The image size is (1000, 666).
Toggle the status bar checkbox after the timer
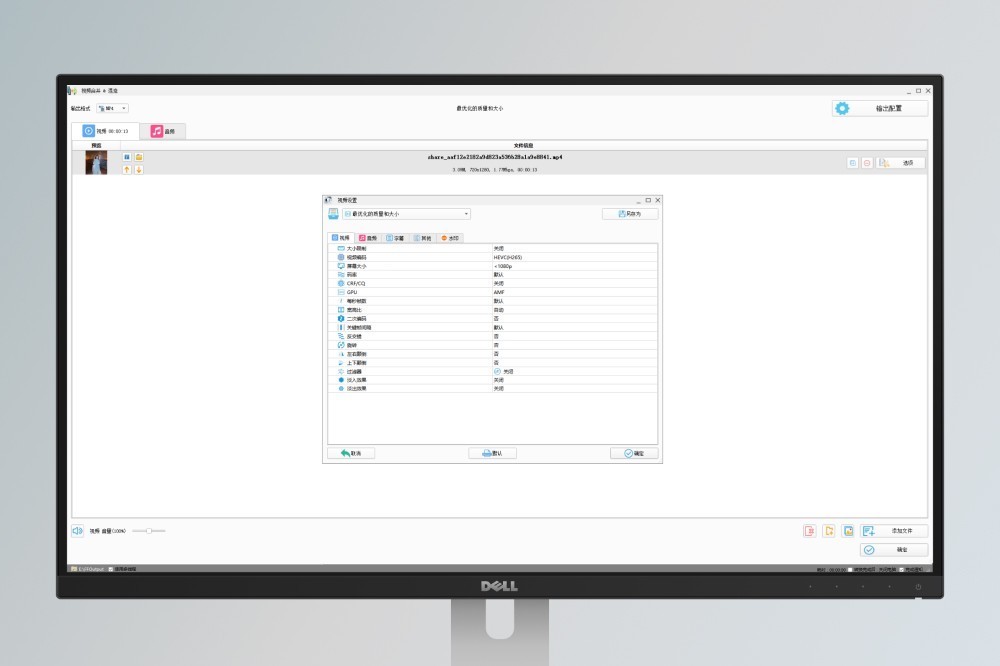tap(850, 569)
